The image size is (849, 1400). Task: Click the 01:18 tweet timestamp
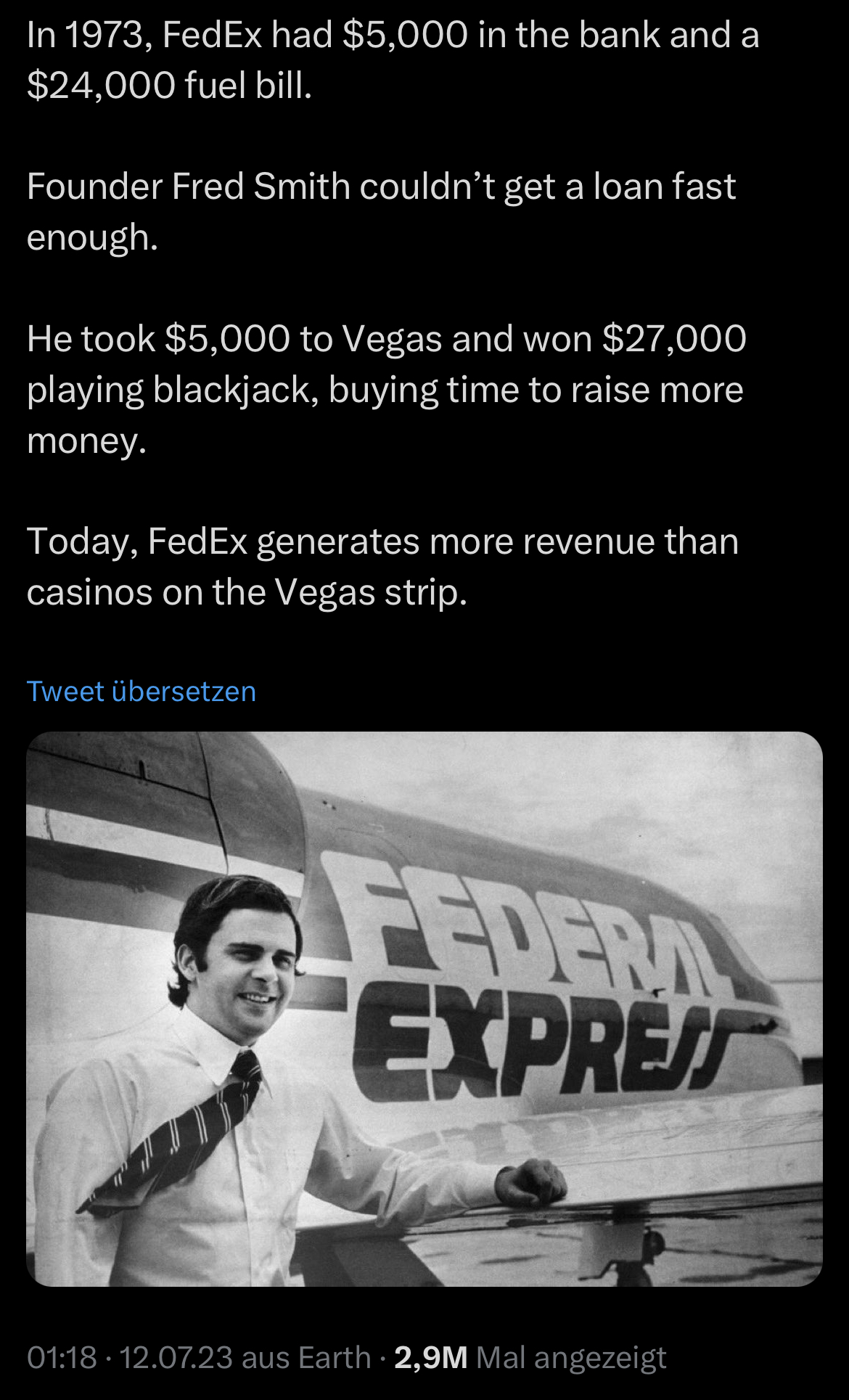62,1357
